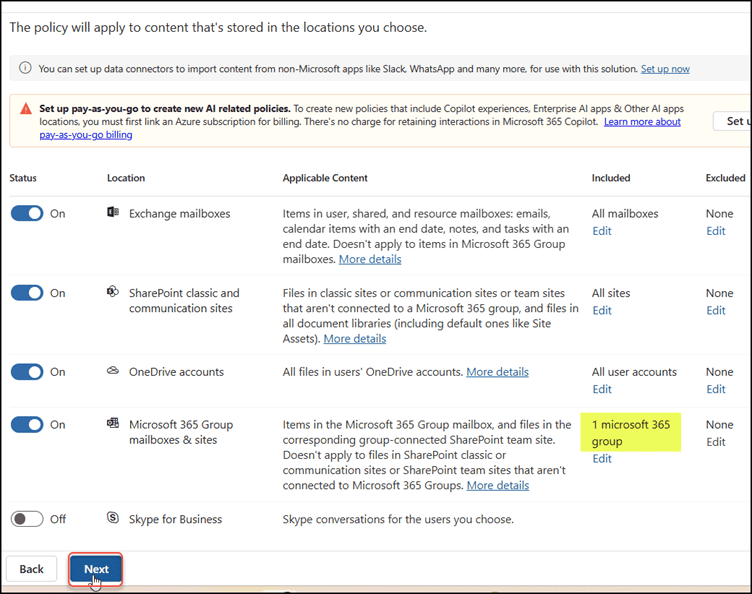This screenshot has width=752, height=594.
Task: Click the partially visible Set up button
Action: click(x=733, y=121)
